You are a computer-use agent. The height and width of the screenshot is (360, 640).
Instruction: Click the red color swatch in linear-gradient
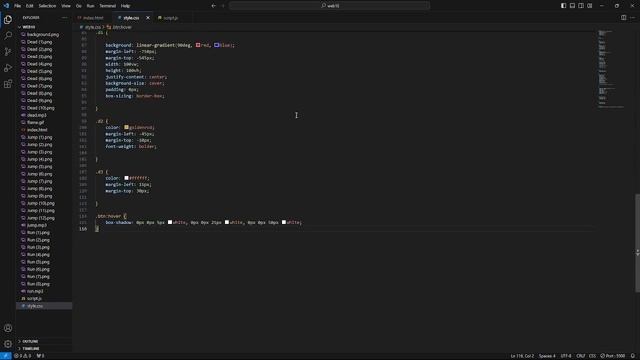click(x=198, y=45)
